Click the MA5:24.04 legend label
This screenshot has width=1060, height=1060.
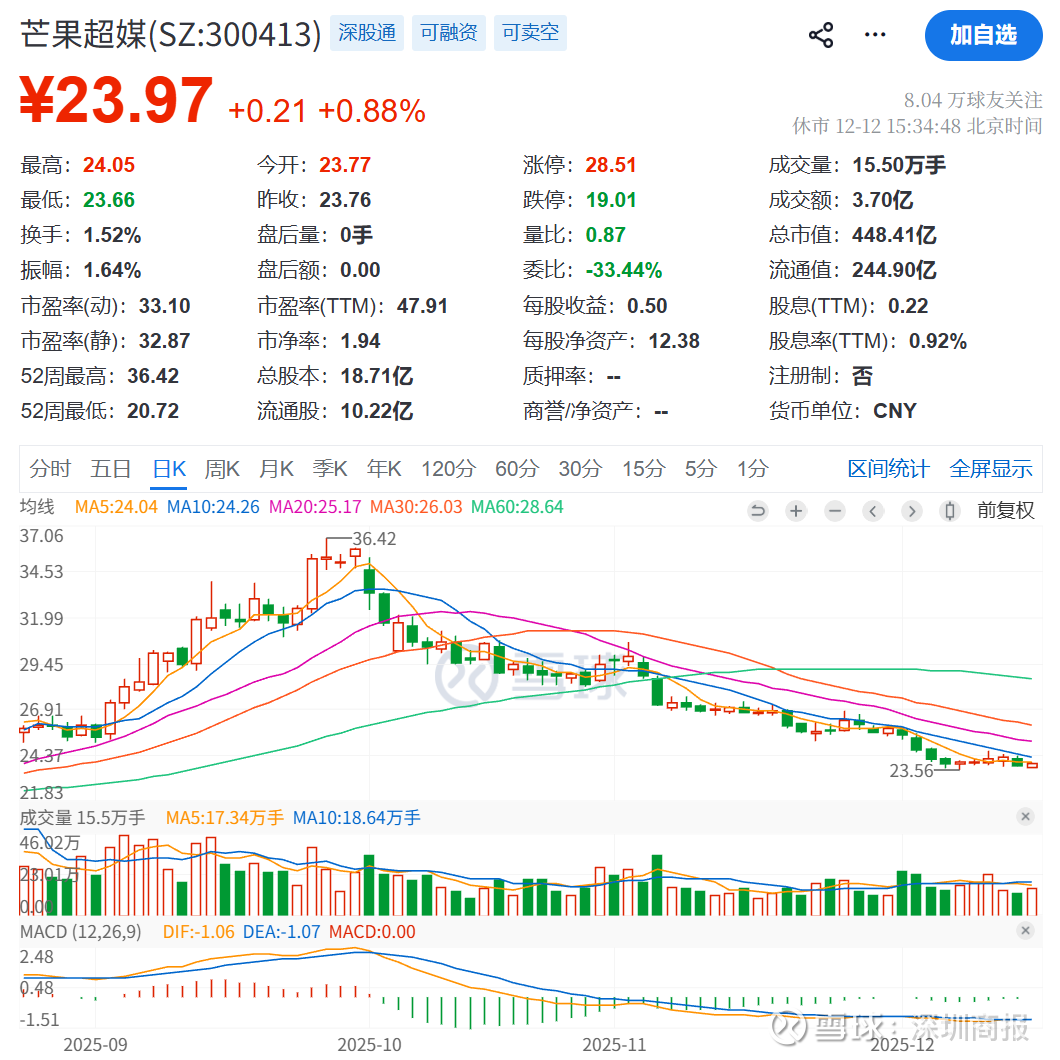(x=116, y=507)
